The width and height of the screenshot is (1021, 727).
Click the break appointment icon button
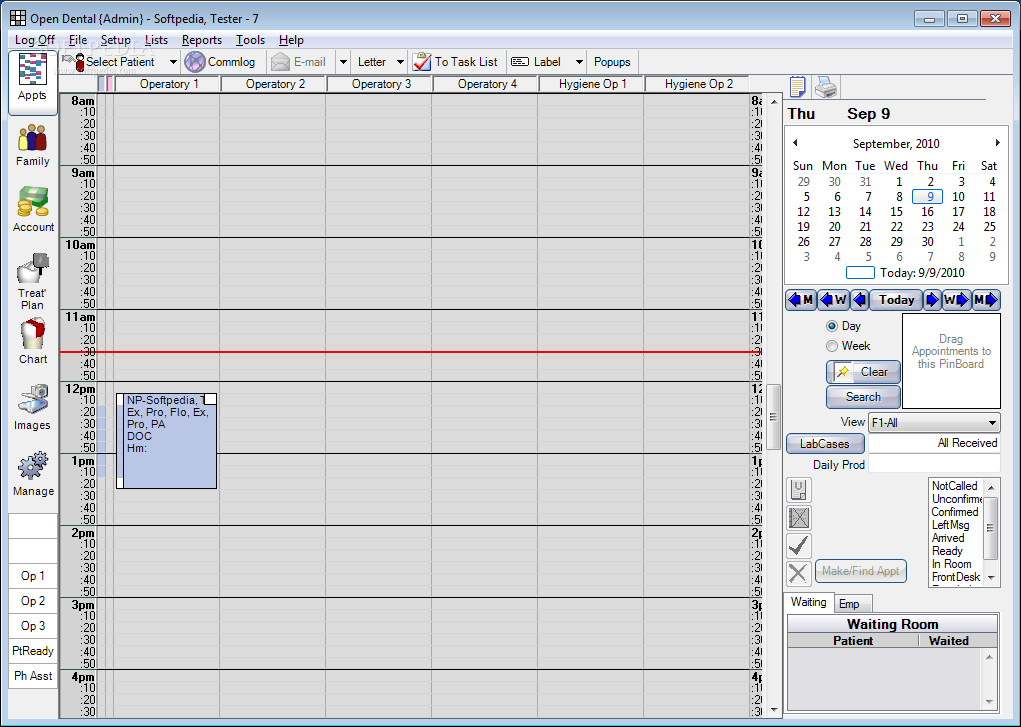pos(799,518)
